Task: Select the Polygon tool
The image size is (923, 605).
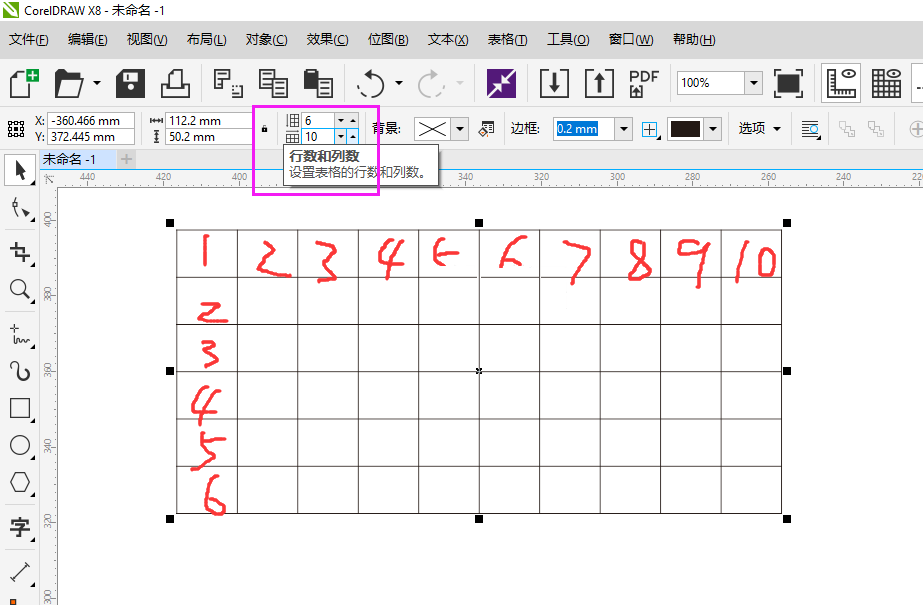Action: (20, 482)
